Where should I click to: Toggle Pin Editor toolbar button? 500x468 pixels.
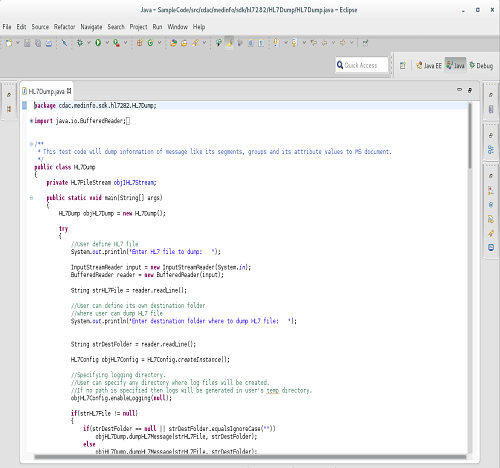pos(366,43)
